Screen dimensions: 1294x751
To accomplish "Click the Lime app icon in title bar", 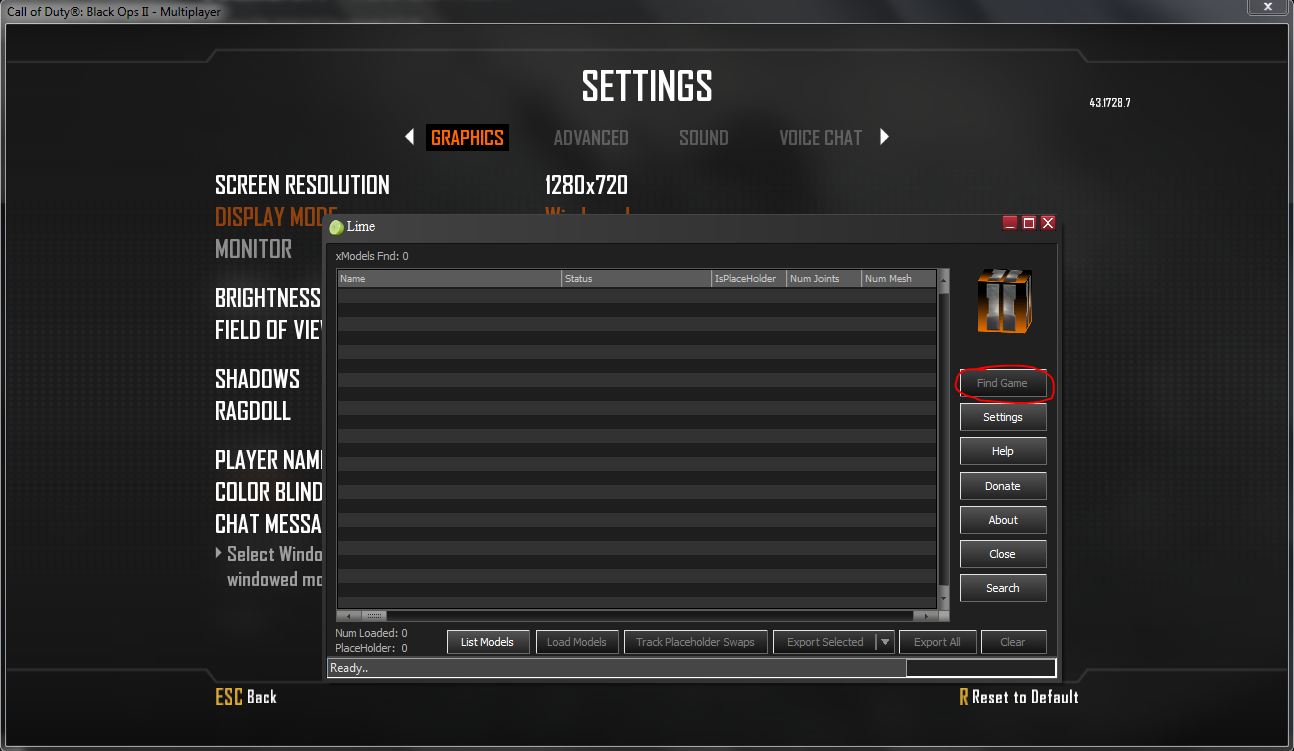I will [x=336, y=227].
